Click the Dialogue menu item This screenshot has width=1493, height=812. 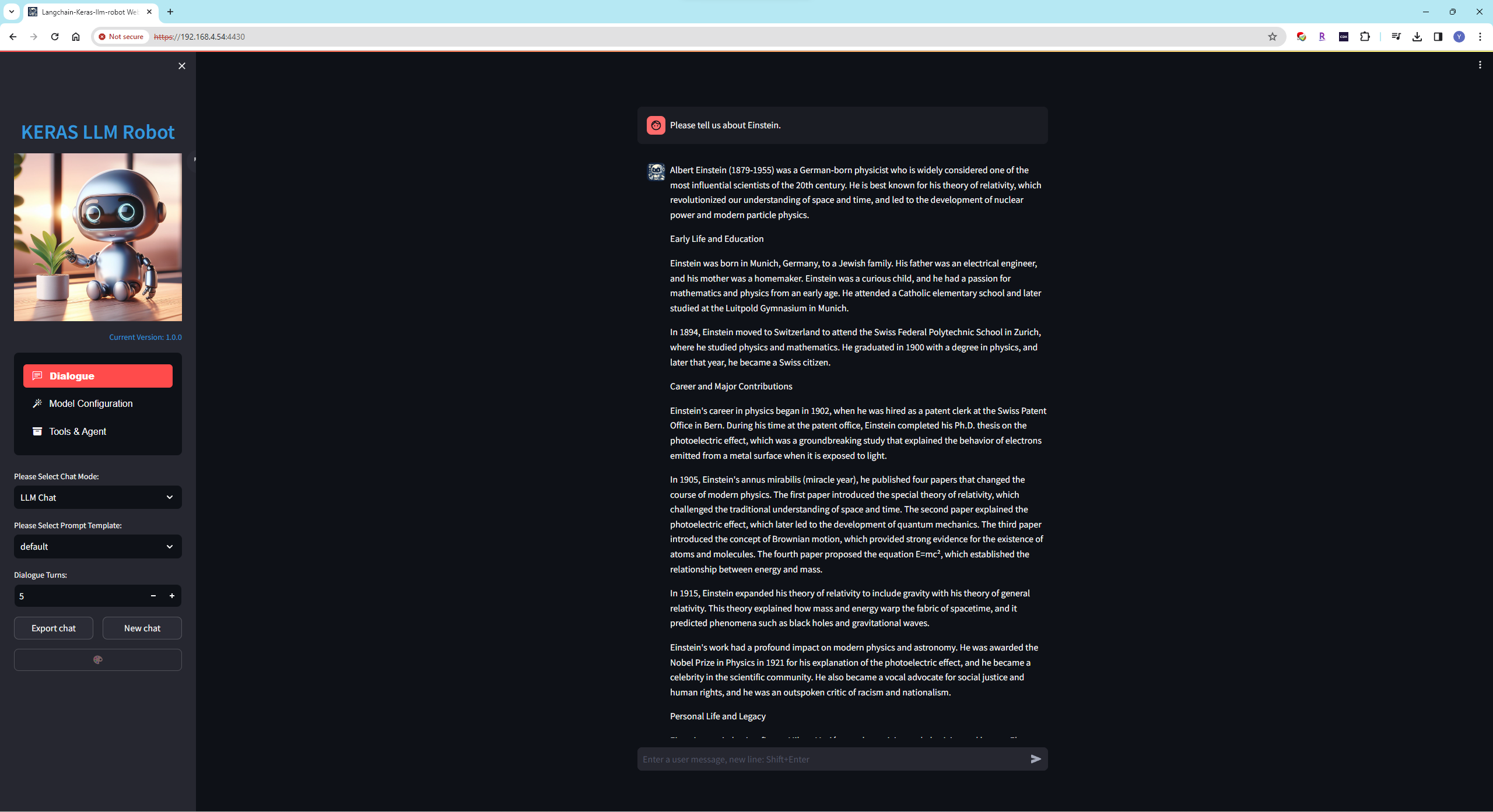(x=97, y=375)
